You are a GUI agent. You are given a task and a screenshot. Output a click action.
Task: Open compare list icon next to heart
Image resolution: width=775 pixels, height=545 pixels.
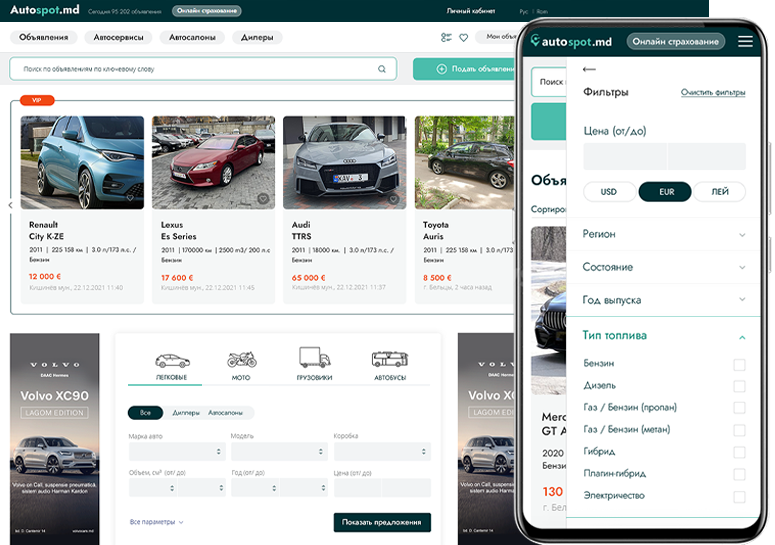point(446,38)
